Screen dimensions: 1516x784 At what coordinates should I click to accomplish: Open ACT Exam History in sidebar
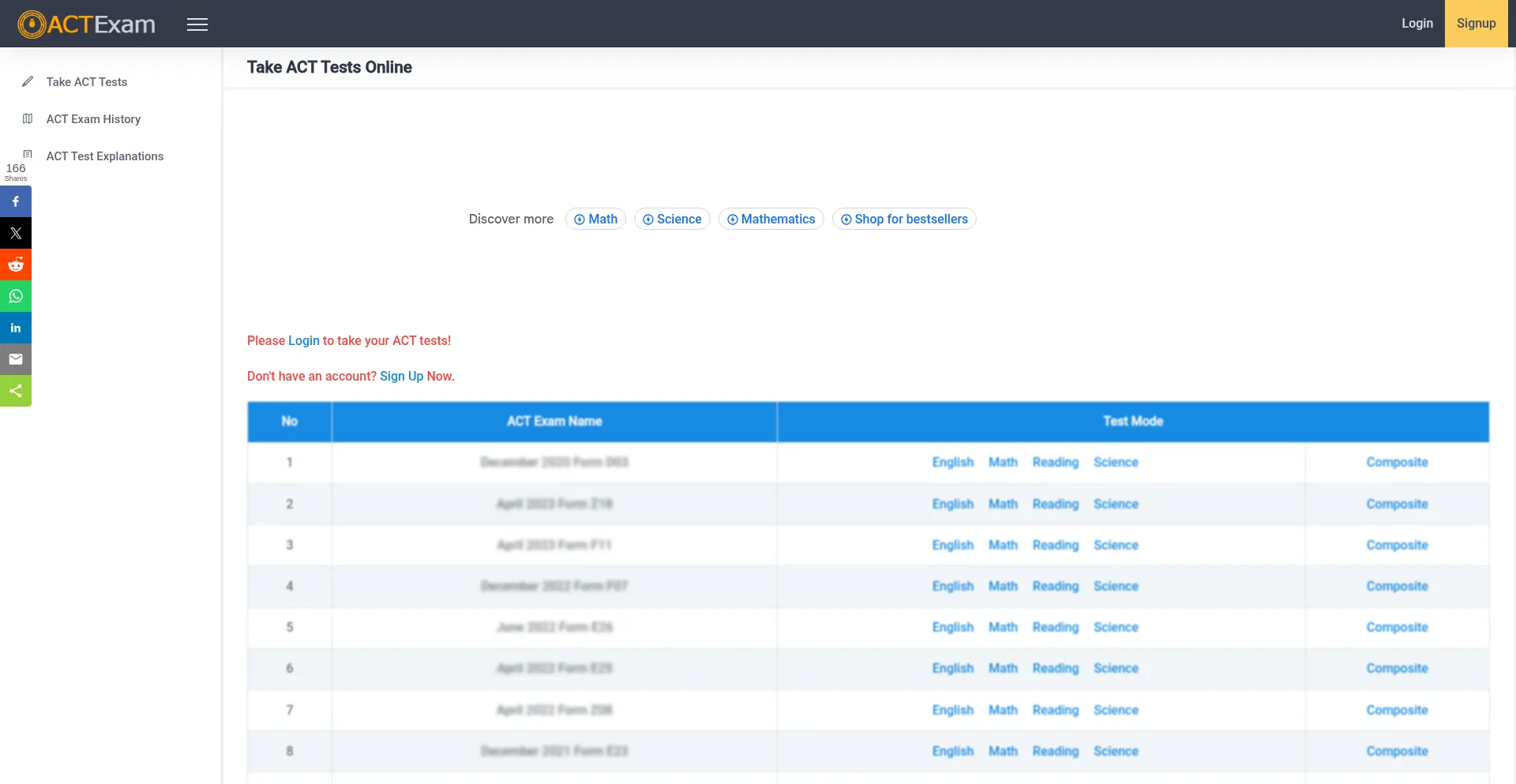(x=93, y=119)
